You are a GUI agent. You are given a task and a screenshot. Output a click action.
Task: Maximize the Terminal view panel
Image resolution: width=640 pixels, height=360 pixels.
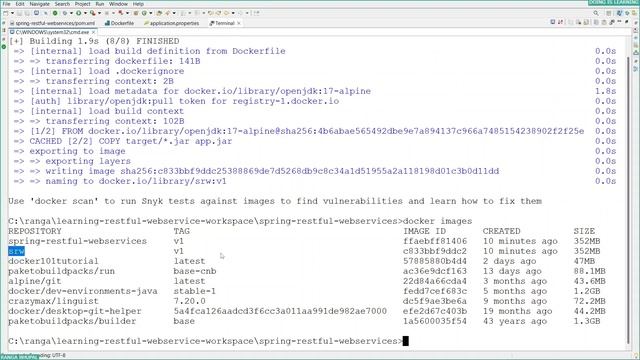point(627,21)
